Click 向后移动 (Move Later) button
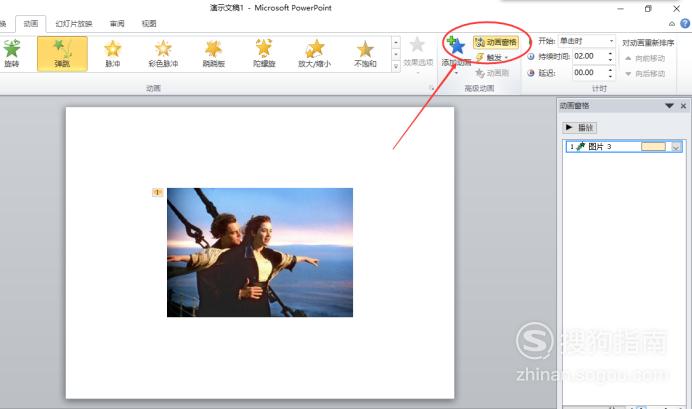Viewport: 692px width, 409px height. click(645, 74)
